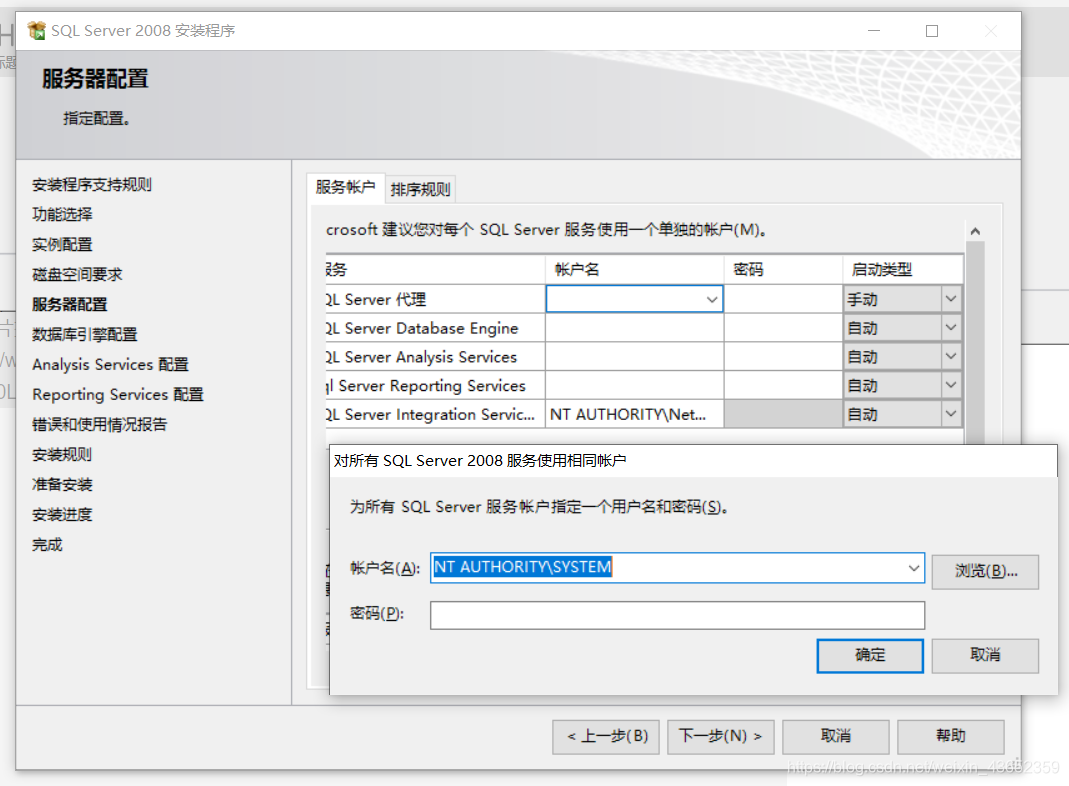Confirm with the 确定 button
The image size is (1069, 786).
pyautogui.click(x=870, y=655)
